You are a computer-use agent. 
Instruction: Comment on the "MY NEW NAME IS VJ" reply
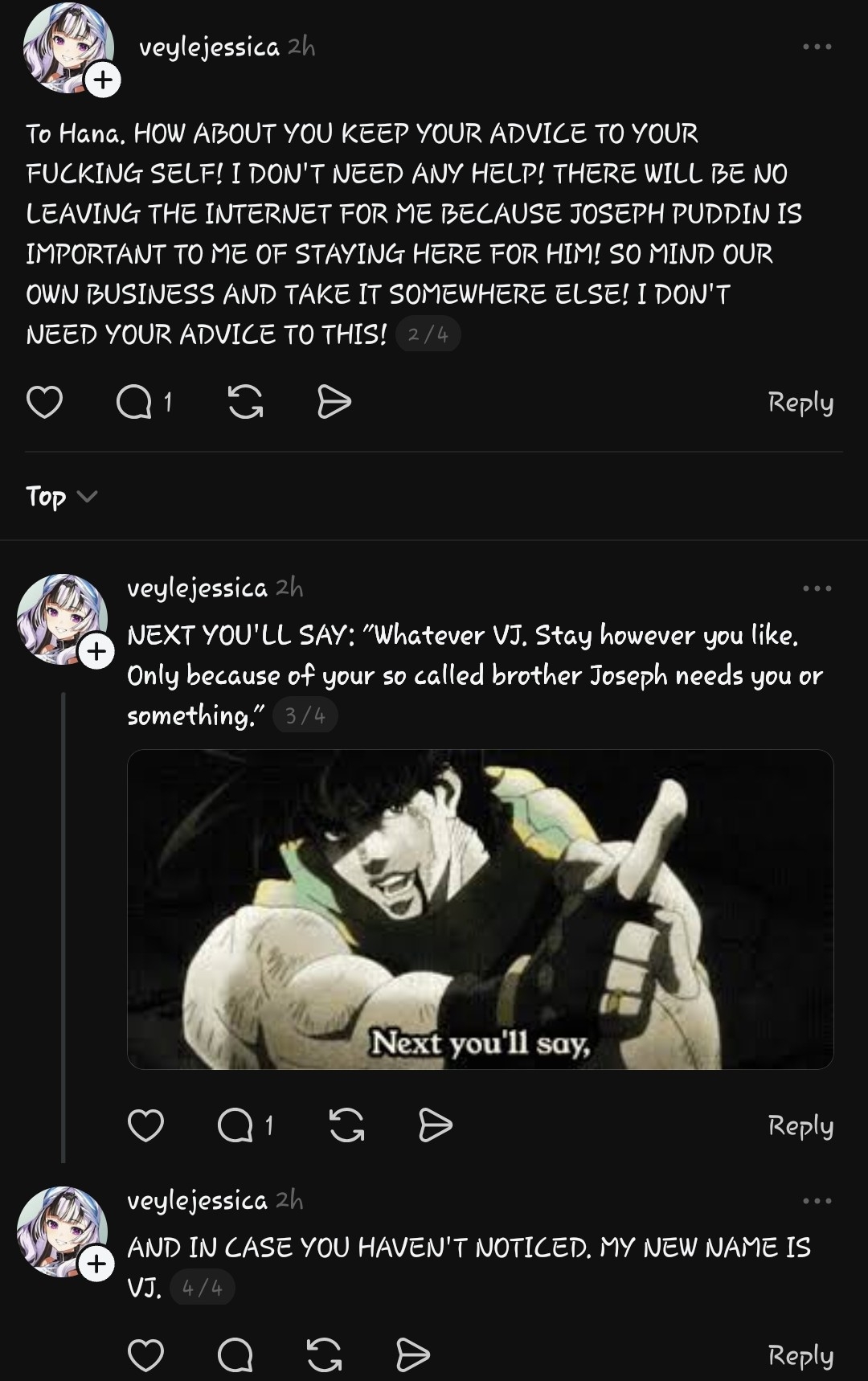coord(235,1355)
